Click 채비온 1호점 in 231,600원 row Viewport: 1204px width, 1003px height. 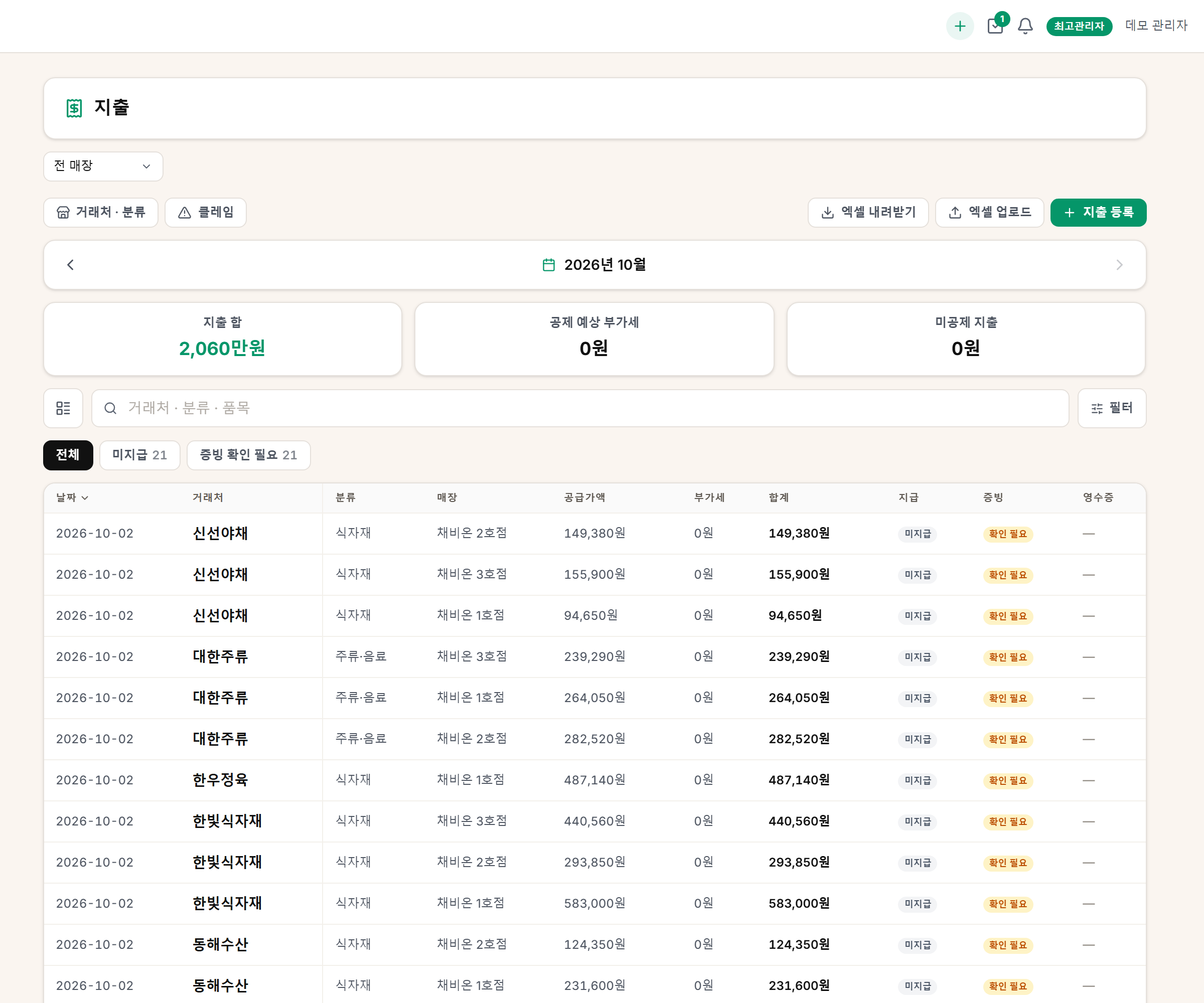(x=471, y=986)
